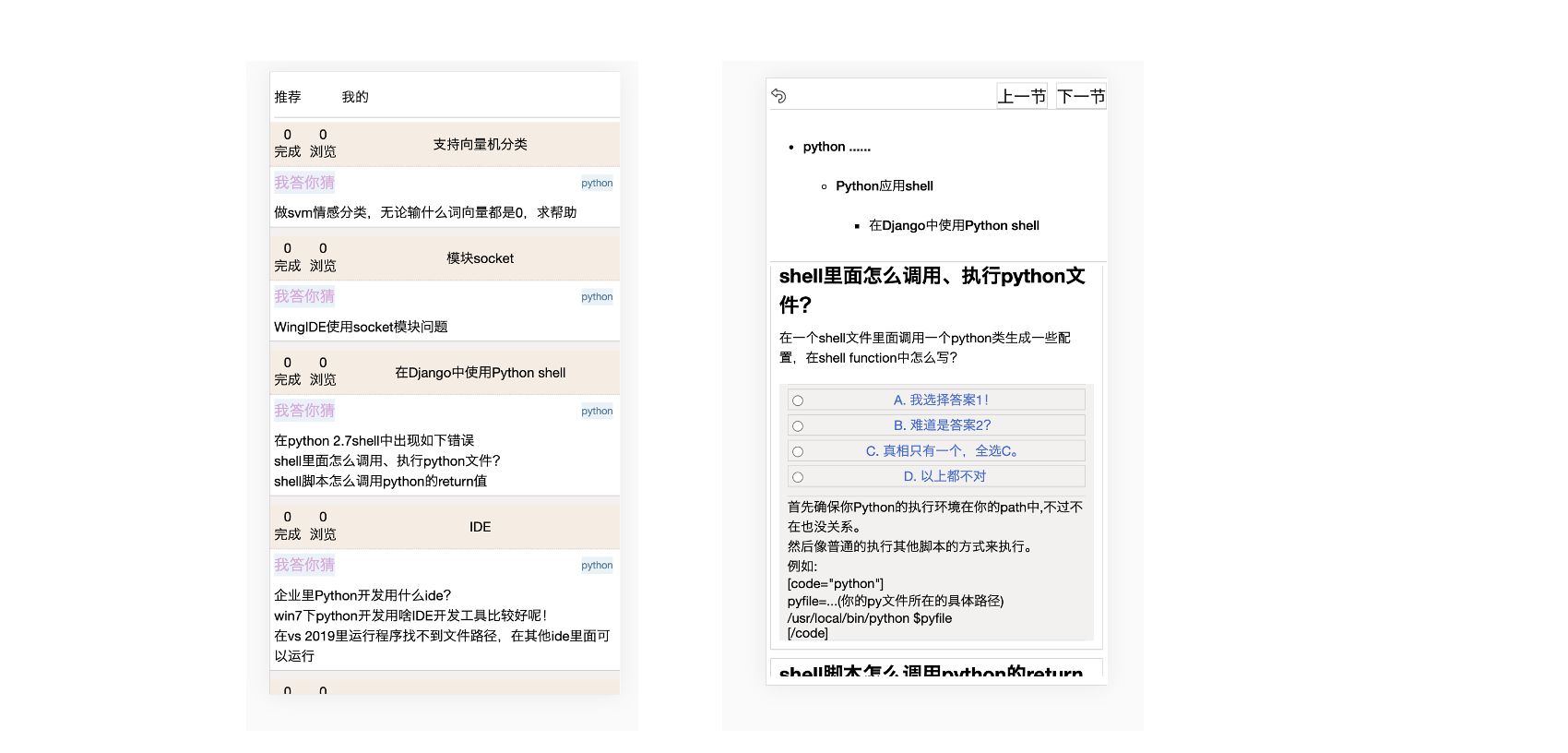Click code line /usr/local/bin/python $pyfile
Image resolution: width=1568 pixels, height=753 pixels.
click(870, 618)
